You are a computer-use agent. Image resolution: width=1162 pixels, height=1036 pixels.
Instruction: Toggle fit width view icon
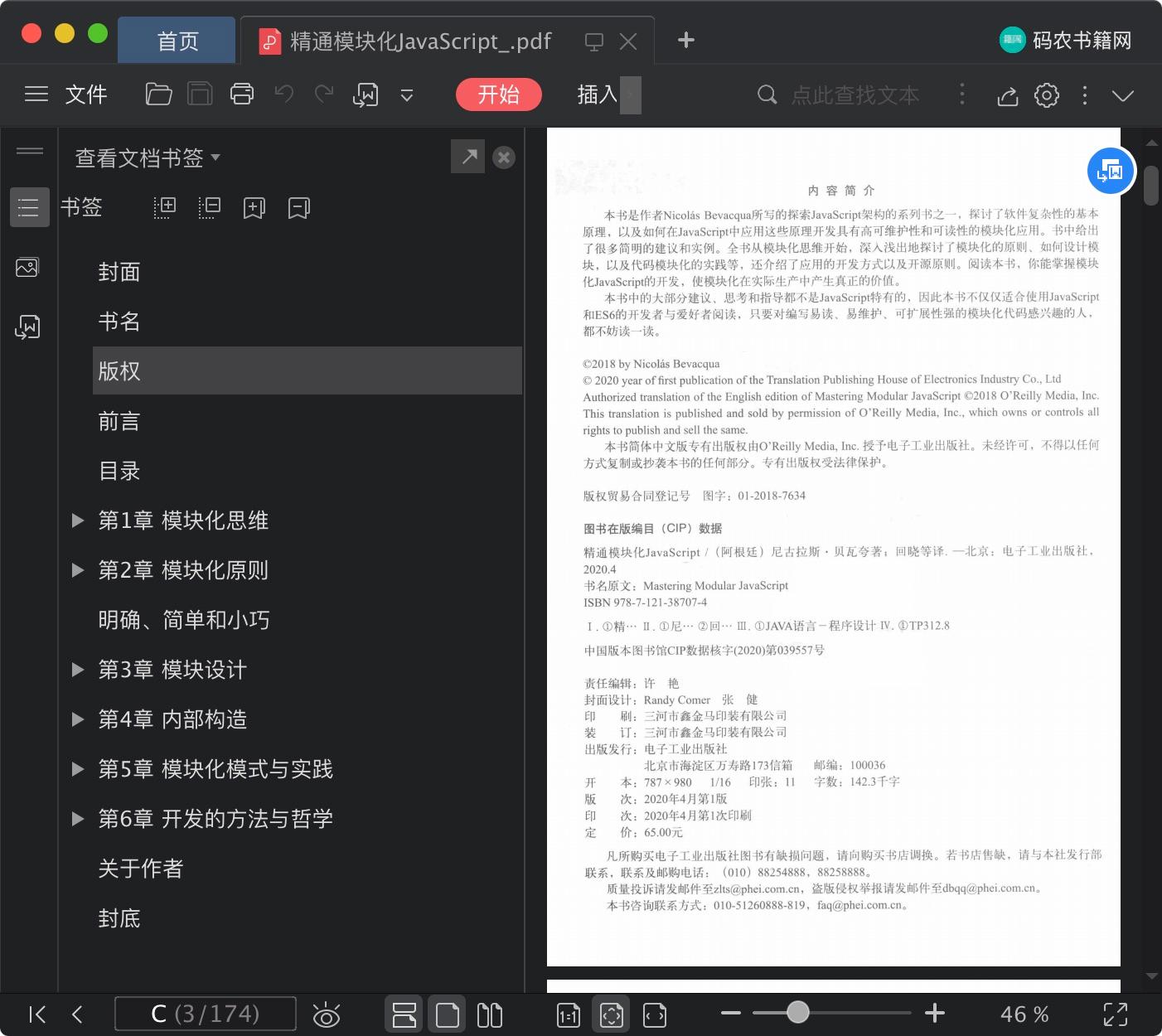655,1014
